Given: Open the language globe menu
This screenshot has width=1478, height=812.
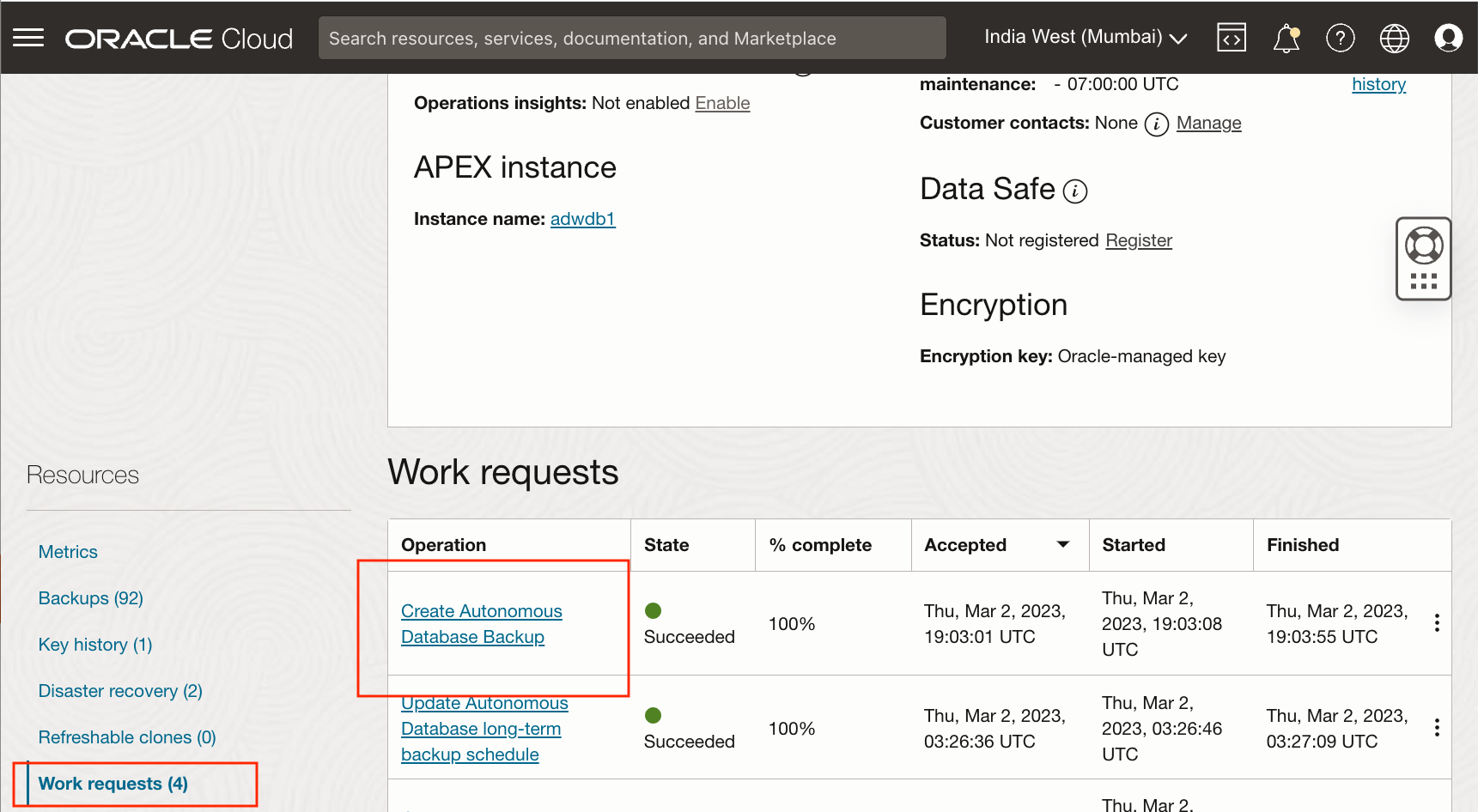Looking at the screenshot, I should click(x=1394, y=38).
